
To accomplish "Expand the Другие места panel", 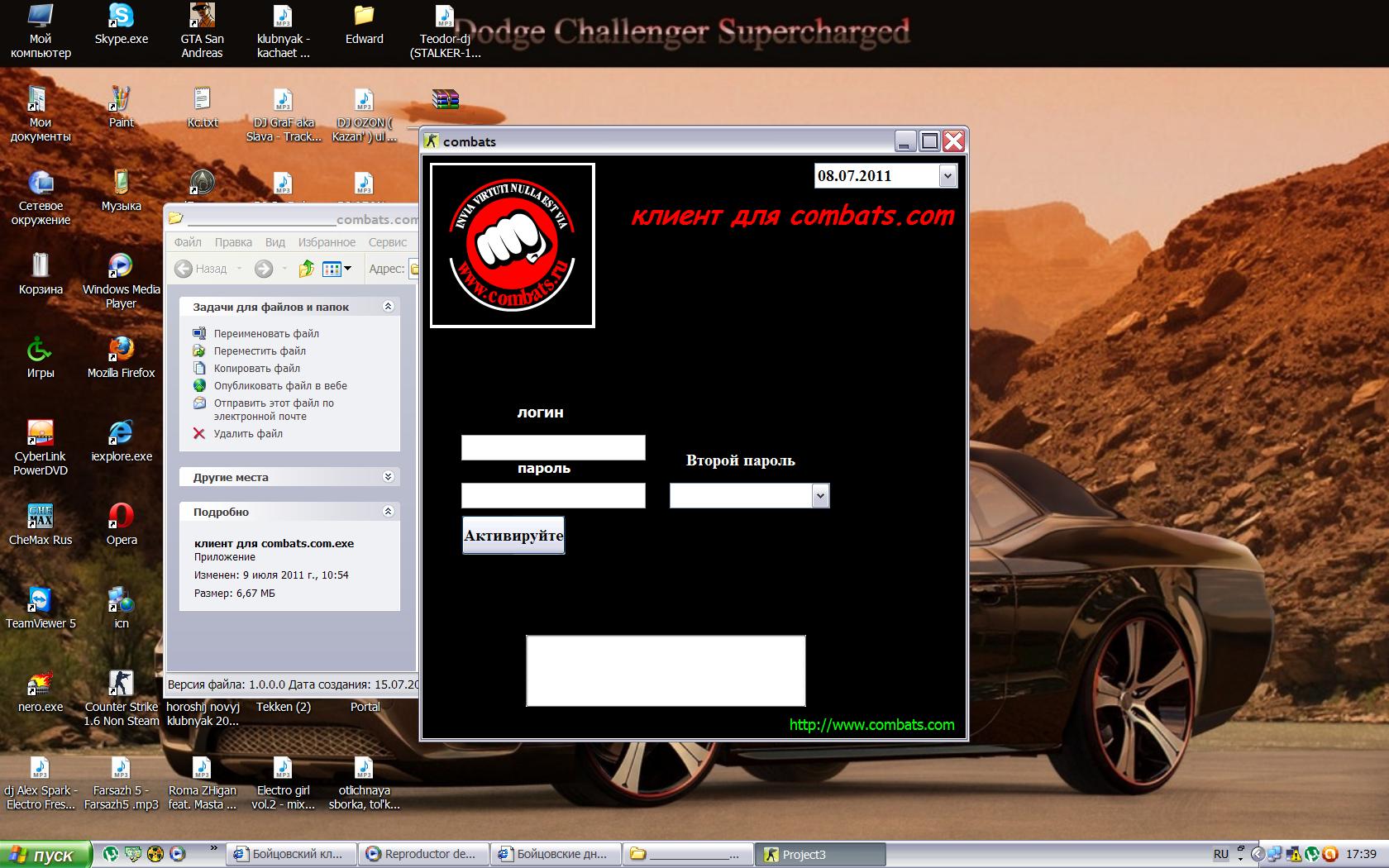I will [388, 477].
